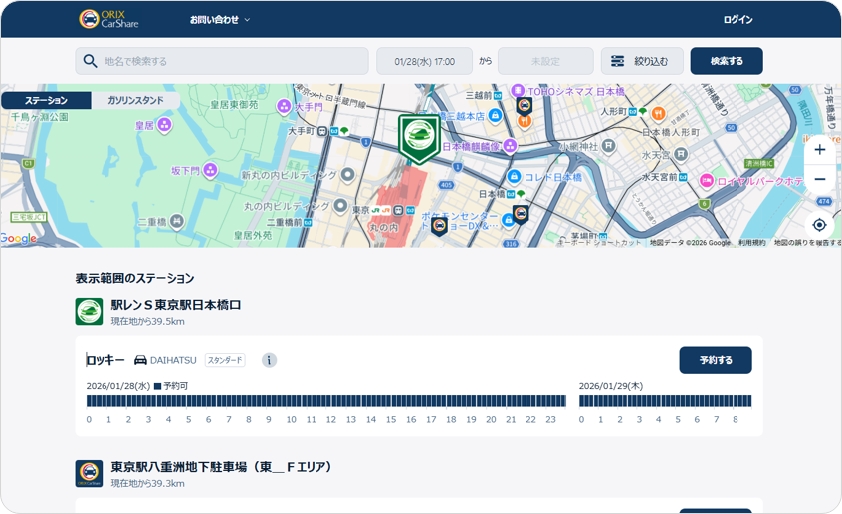Viewport: 842px width, 514px height.
Task: Click the 2026/01/29 availability timeline bar
Action: 665,401
